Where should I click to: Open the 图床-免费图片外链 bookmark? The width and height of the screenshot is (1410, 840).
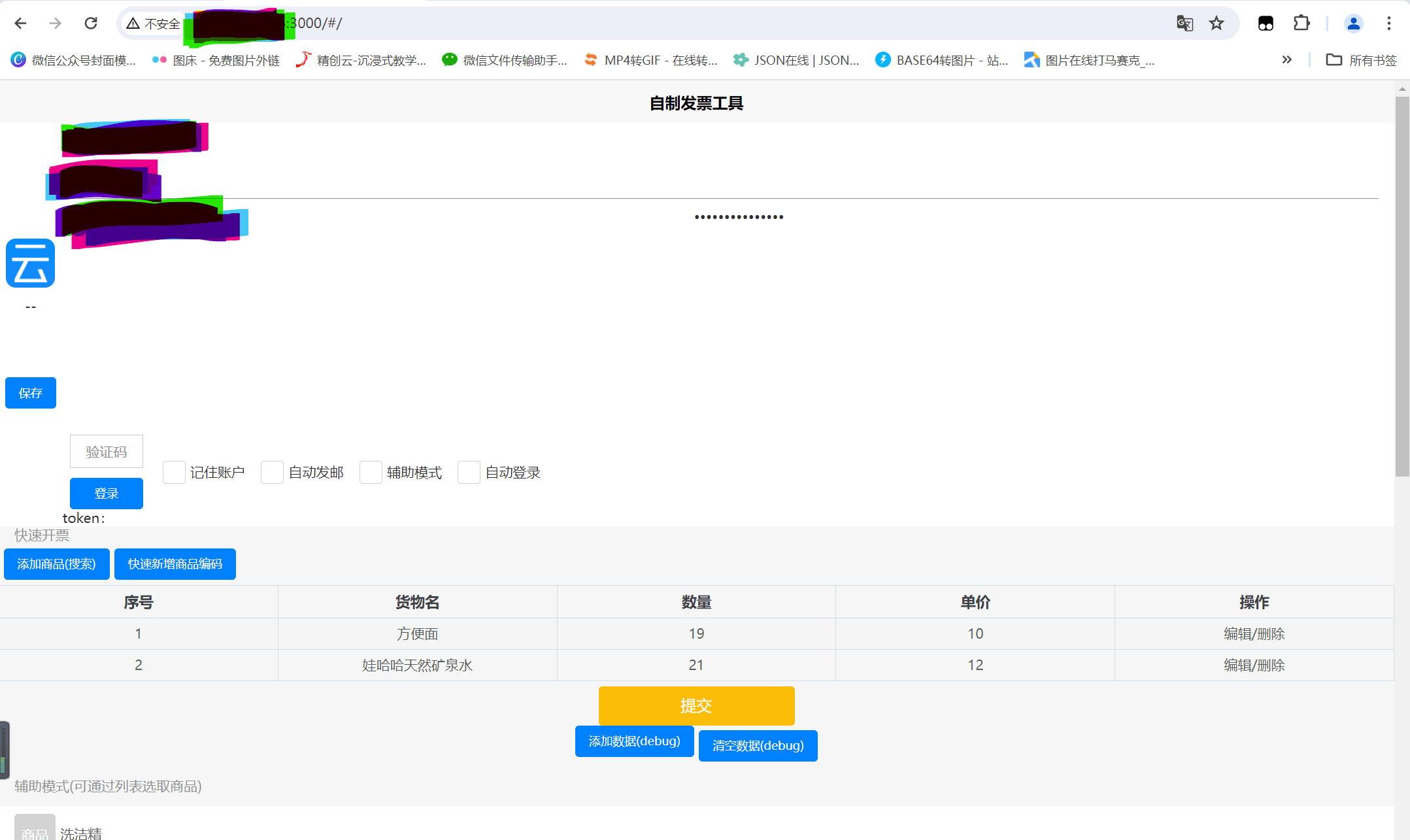(x=216, y=59)
